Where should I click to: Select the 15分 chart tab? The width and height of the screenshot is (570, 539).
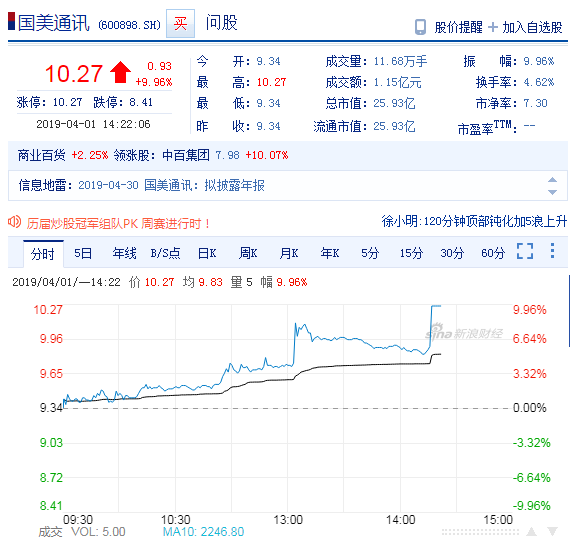412,253
